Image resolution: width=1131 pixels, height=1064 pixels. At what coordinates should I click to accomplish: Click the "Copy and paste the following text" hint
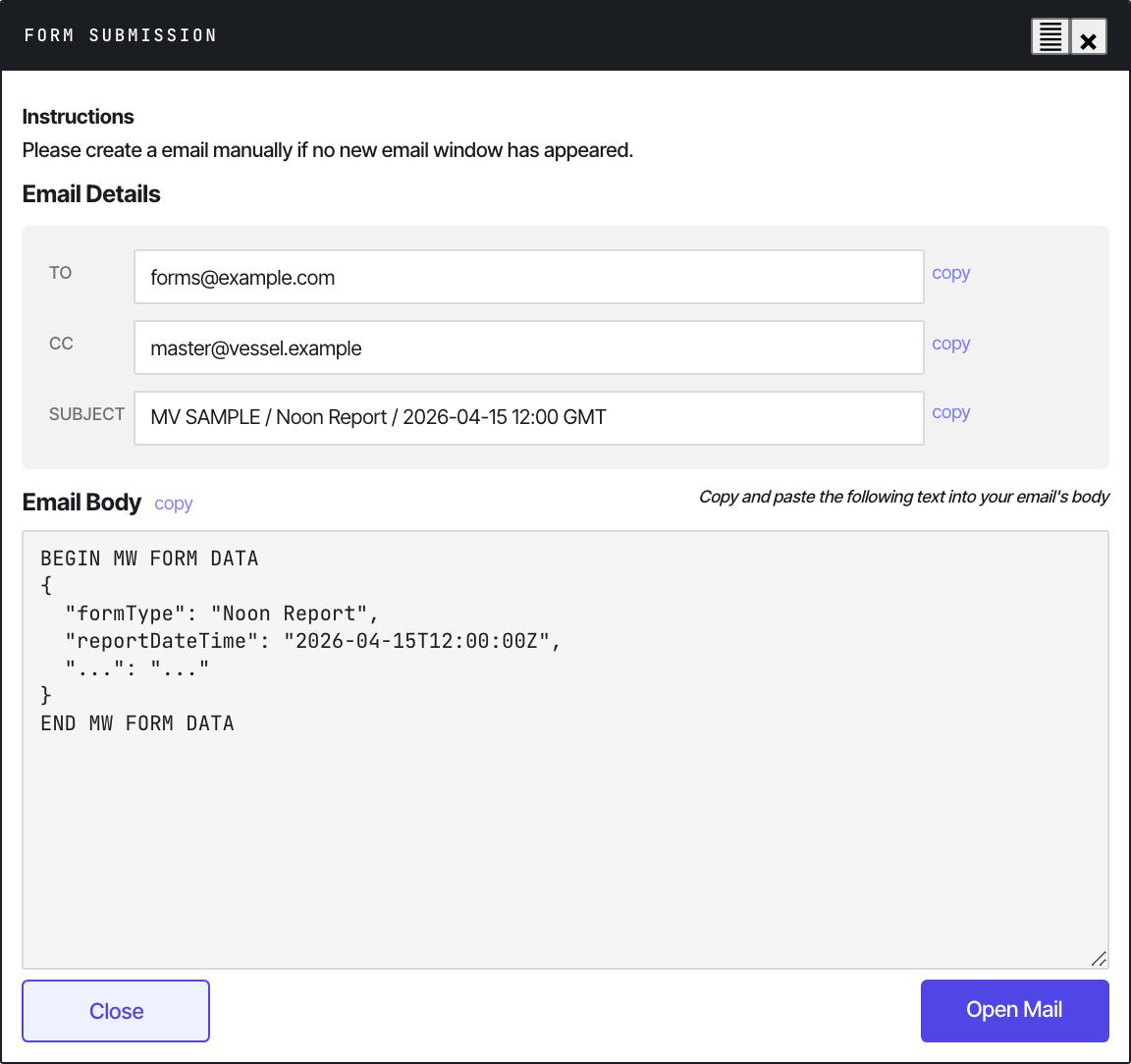click(x=904, y=497)
